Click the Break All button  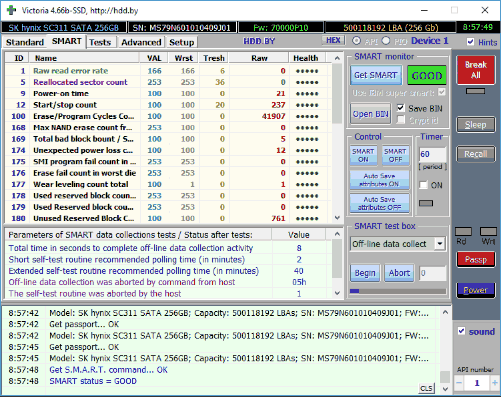click(476, 70)
